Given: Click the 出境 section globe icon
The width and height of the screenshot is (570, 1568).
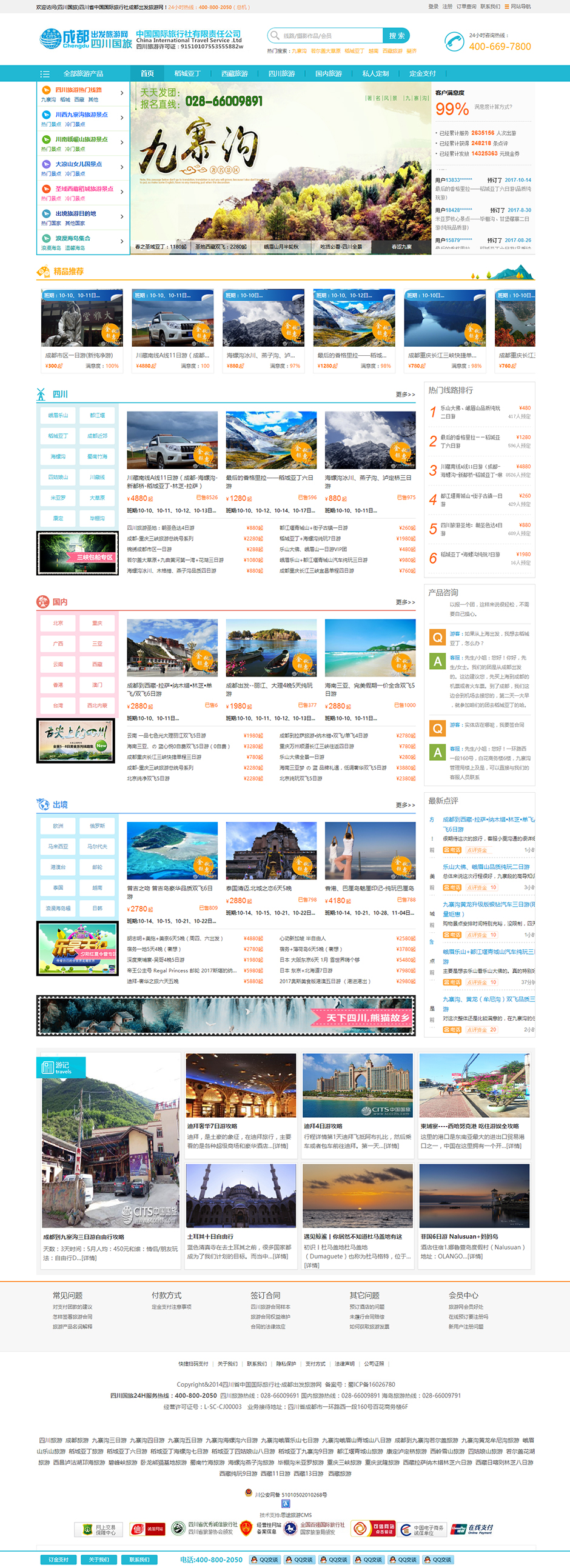Looking at the screenshot, I should point(42,804).
